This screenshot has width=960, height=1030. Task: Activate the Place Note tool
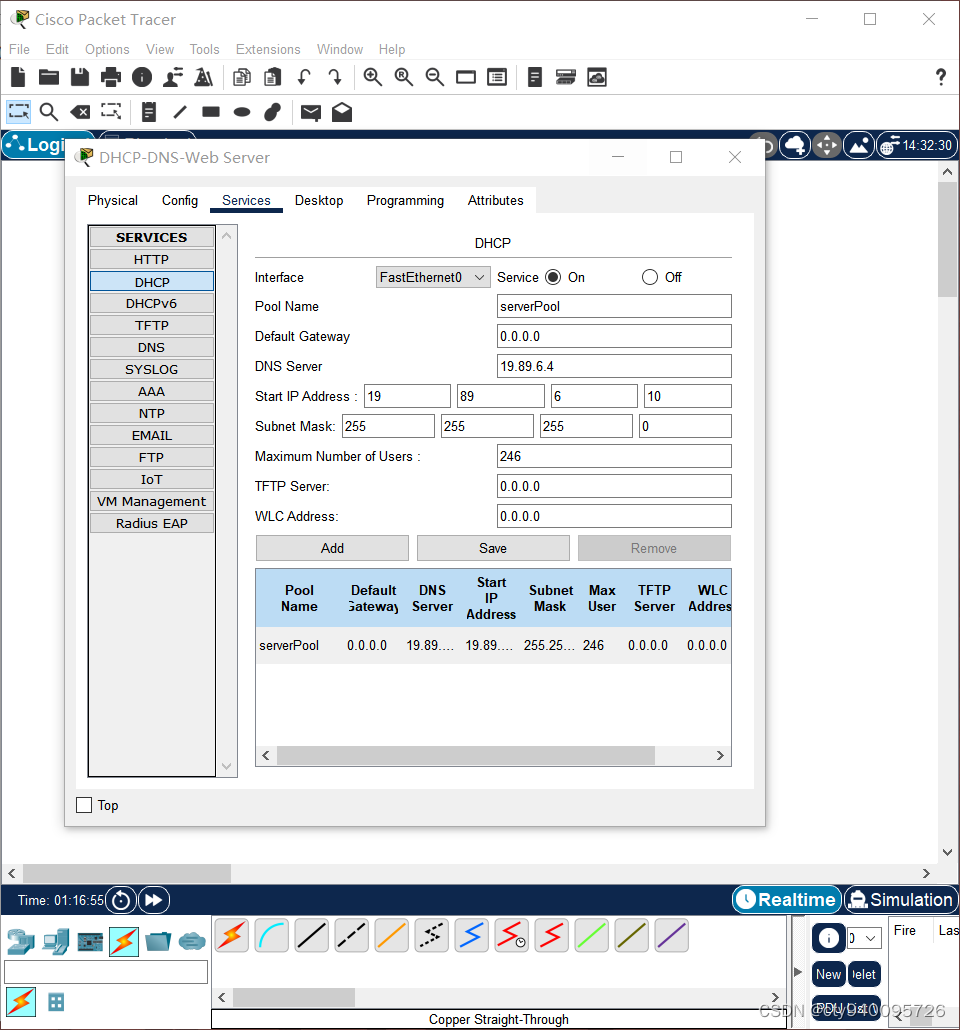point(149,112)
